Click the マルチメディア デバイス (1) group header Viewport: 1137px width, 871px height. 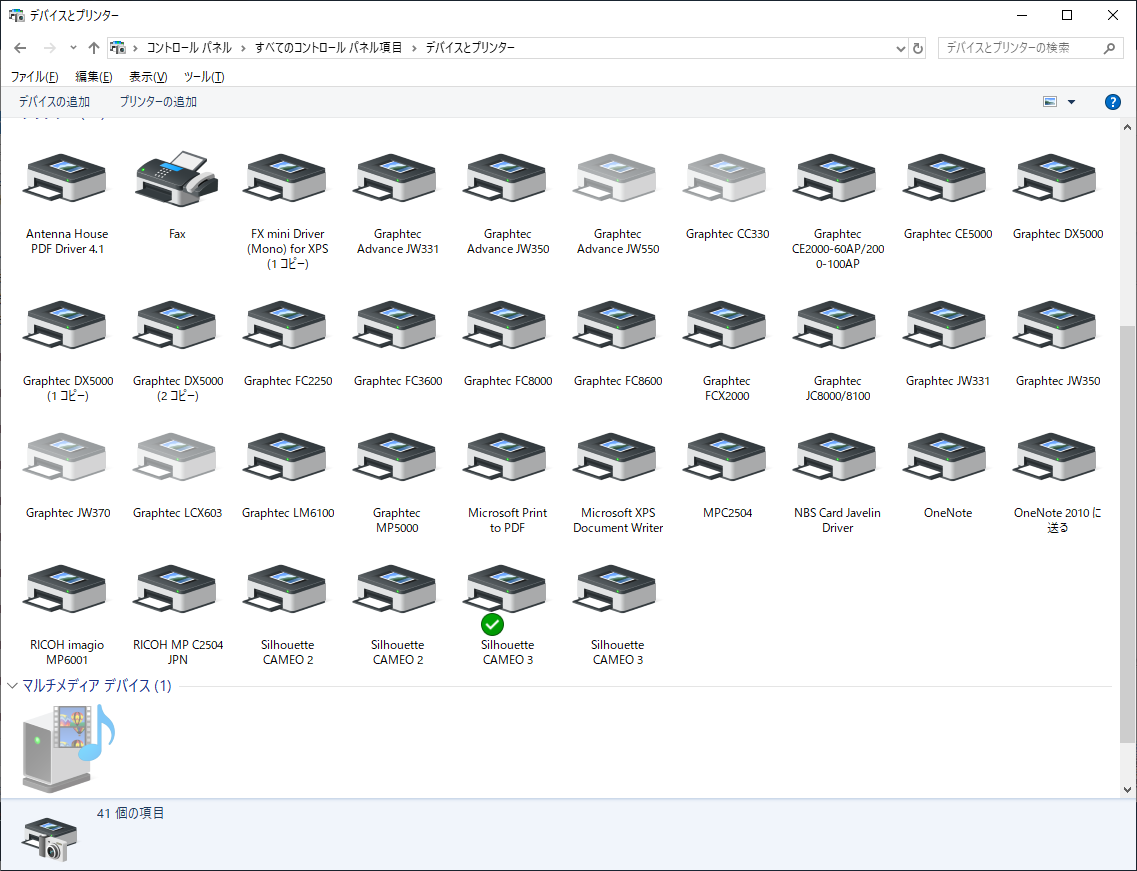pos(96,685)
